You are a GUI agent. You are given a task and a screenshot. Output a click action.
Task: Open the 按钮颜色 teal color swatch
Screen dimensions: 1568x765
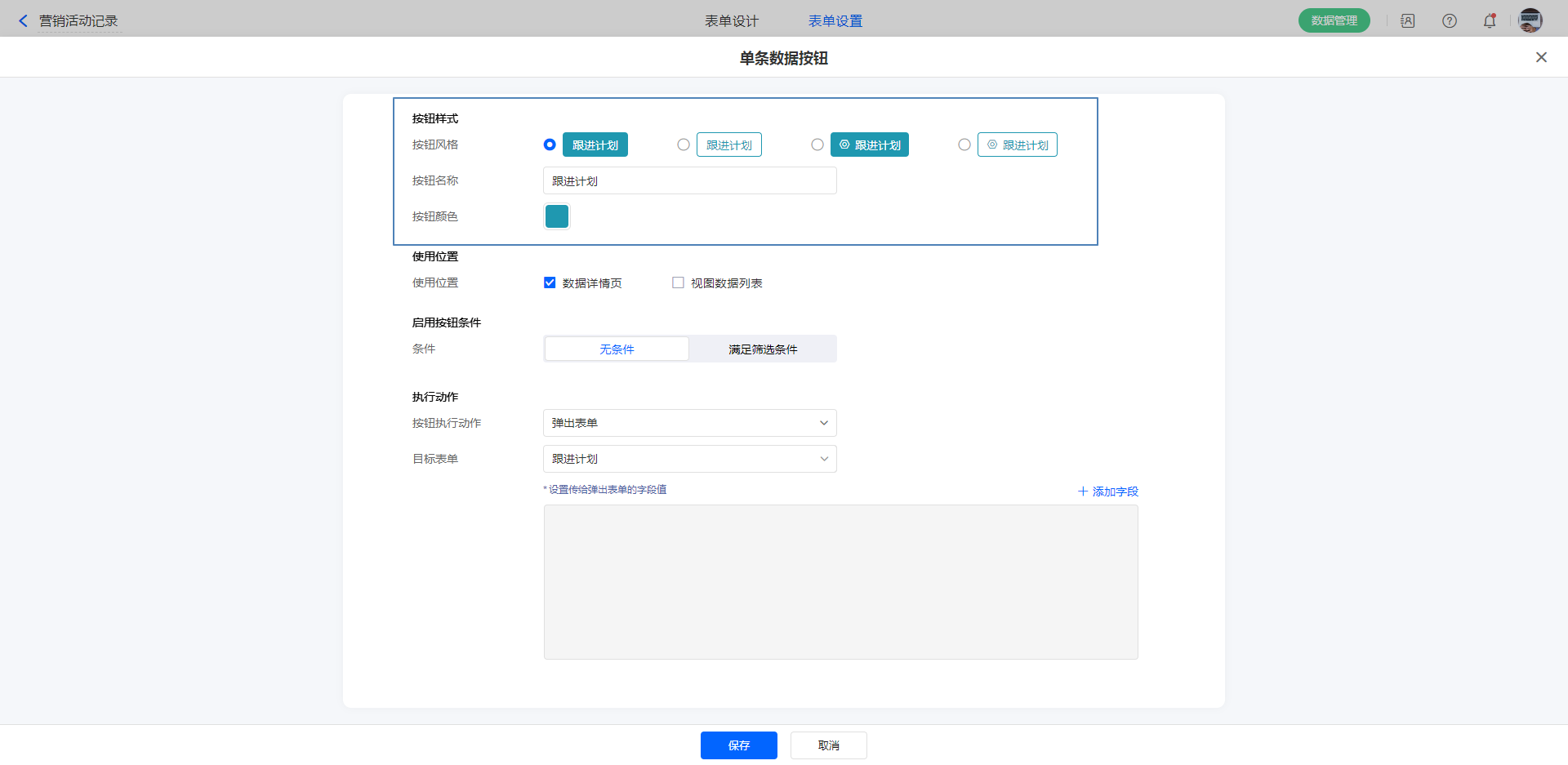[x=557, y=216]
